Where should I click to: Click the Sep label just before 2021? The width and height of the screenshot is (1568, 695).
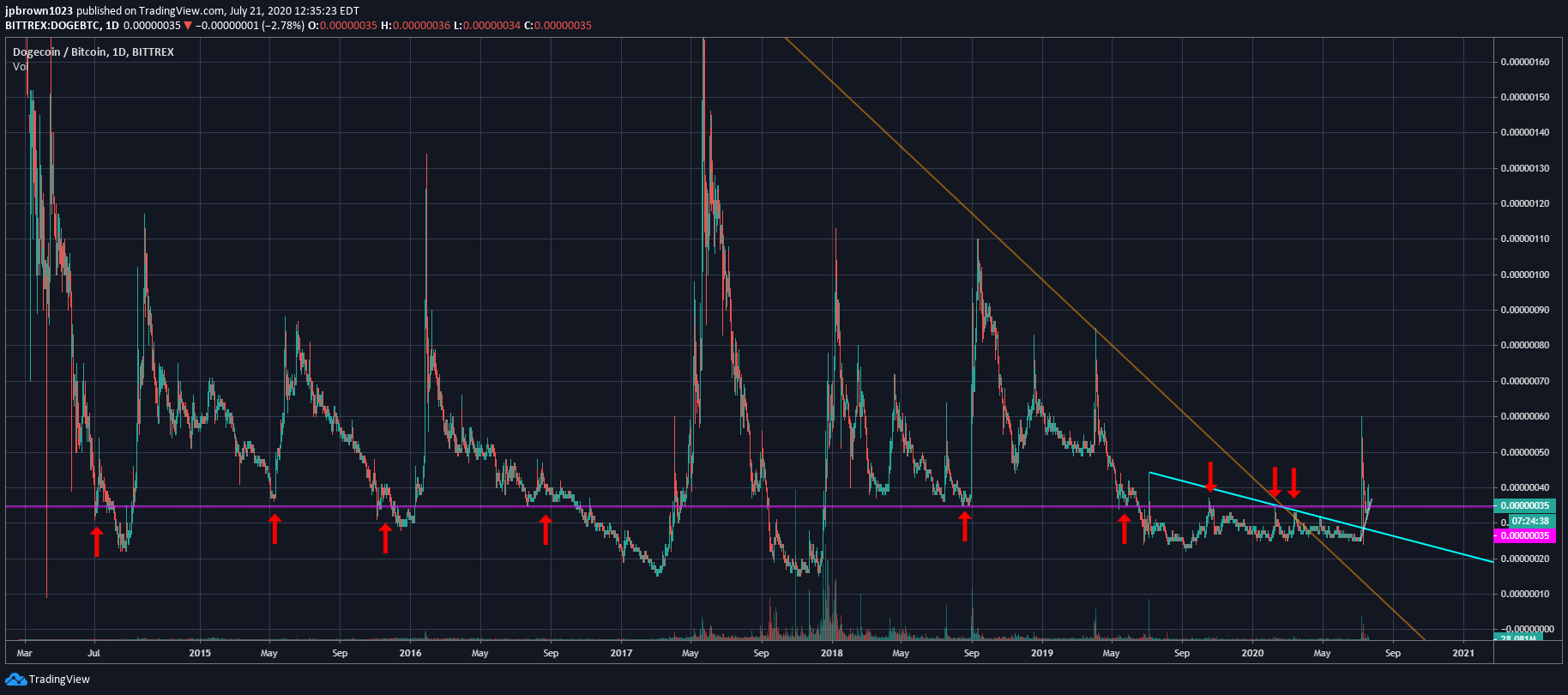point(1393,653)
